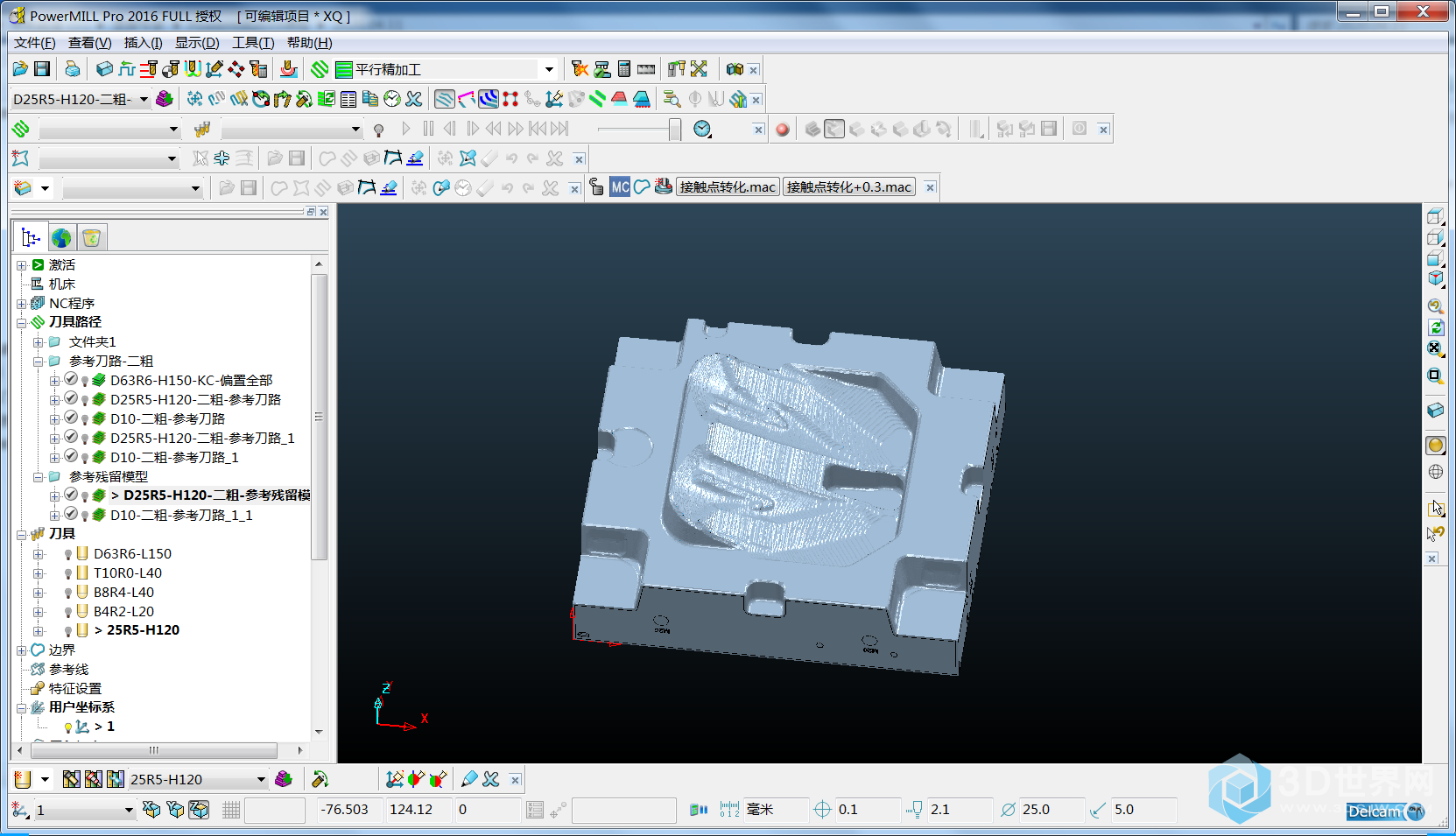Image resolution: width=1456 pixels, height=836 pixels.
Task: Click cursor select icon on right toolbar
Action: [x=1435, y=508]
